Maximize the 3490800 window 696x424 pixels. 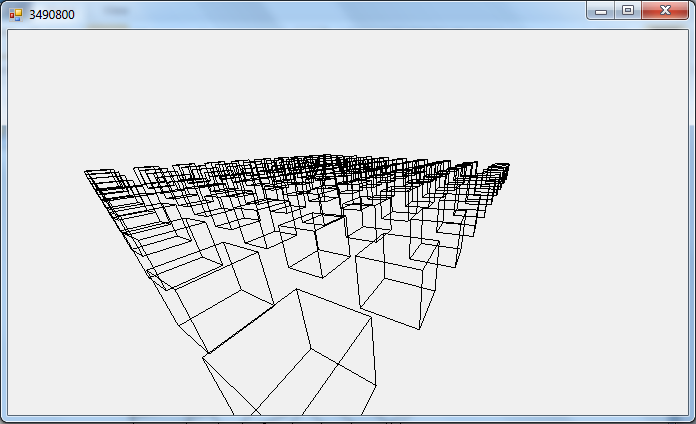point(628,11)
